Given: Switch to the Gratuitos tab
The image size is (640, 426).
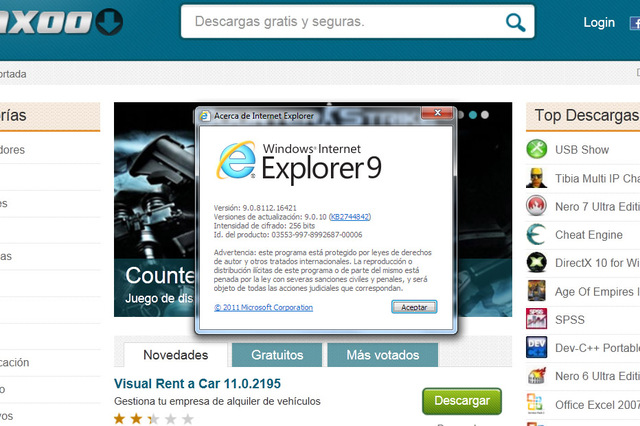Looking at the screenshot, I should 277,355.
